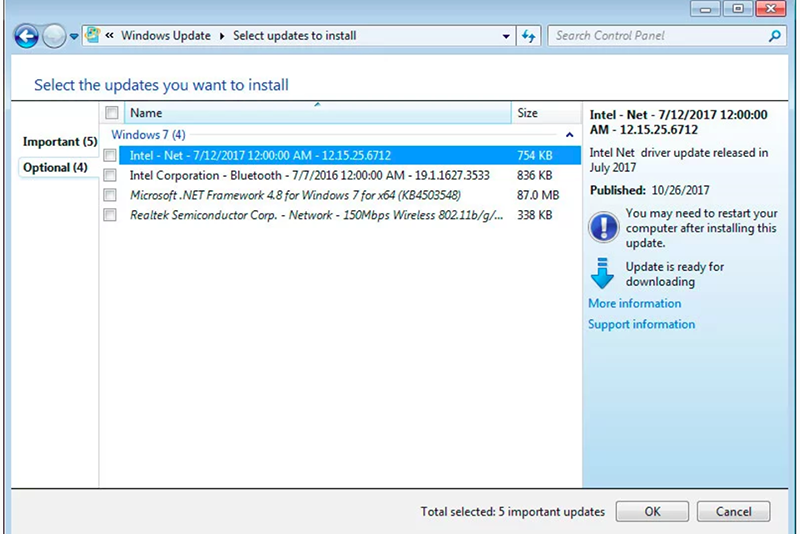
Task: Click the blue download arrow icon
Action: [602, 273]
